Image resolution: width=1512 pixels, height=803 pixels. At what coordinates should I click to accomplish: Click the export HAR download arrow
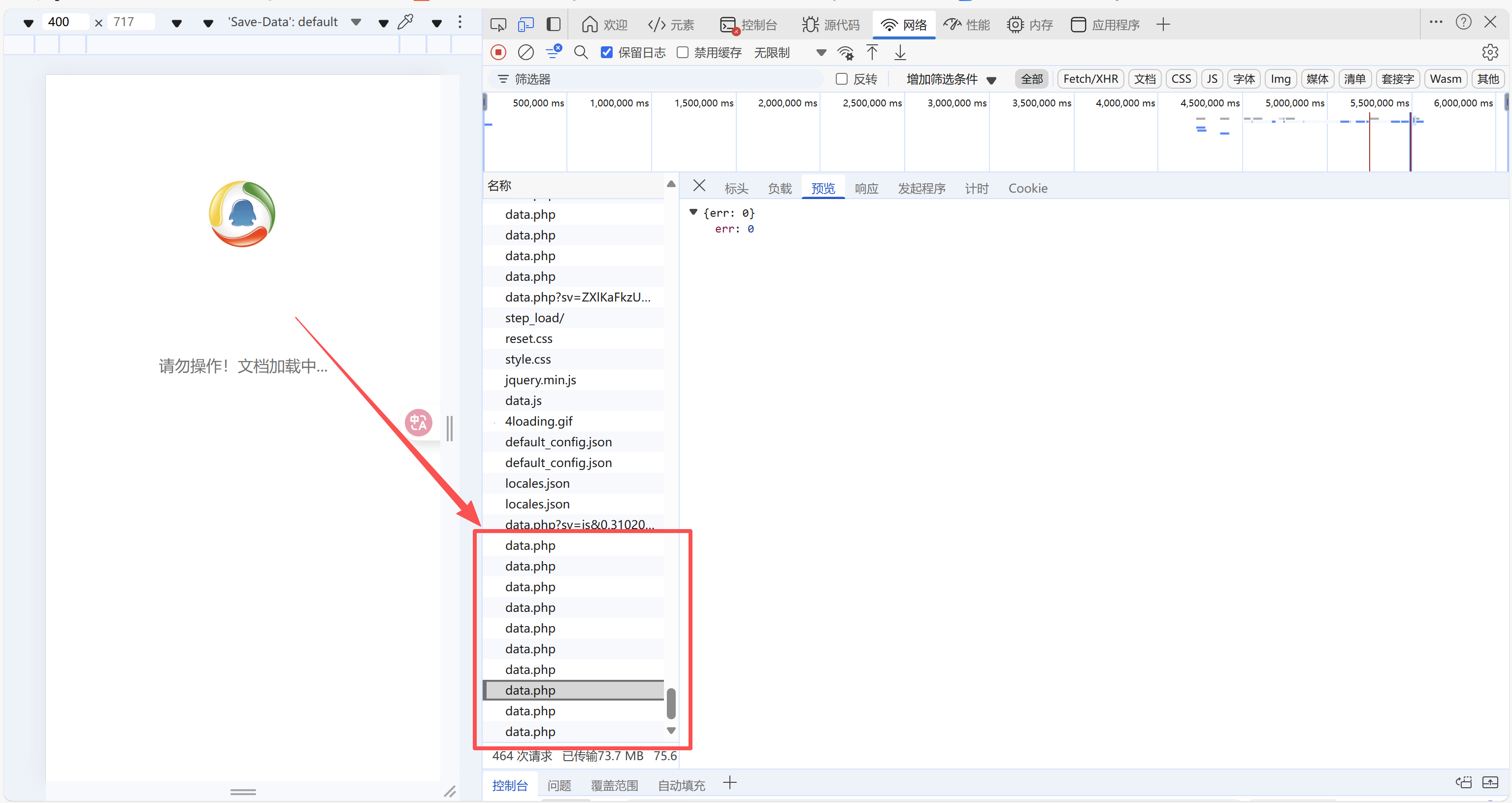tap(900, 53)
